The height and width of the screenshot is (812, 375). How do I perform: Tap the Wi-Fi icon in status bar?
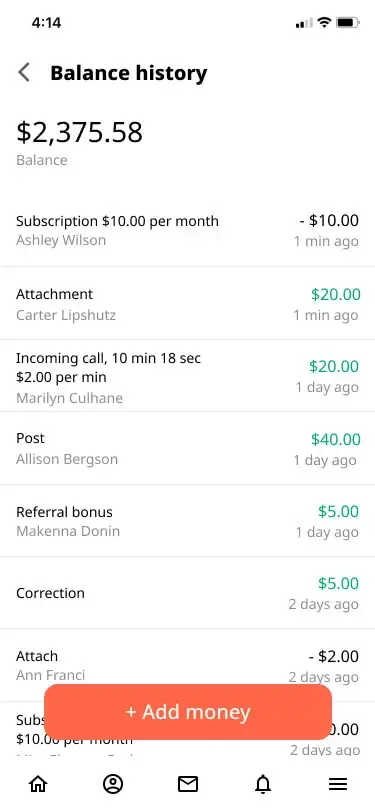(324, 22)
